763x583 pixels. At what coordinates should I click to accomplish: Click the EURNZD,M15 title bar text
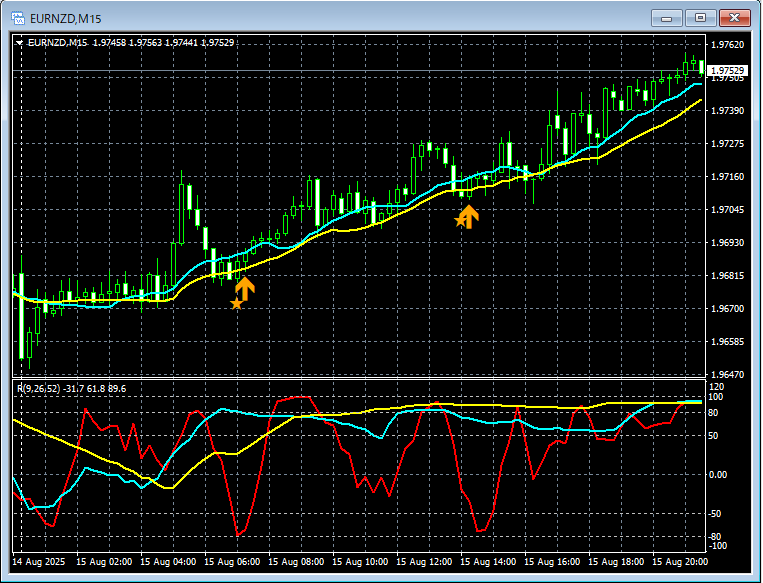tap(66, 19)
